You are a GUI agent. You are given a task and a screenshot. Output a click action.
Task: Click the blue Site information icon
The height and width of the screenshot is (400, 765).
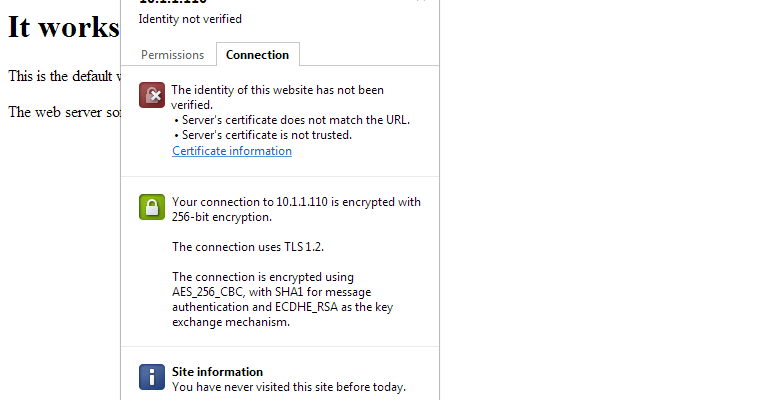152,377
